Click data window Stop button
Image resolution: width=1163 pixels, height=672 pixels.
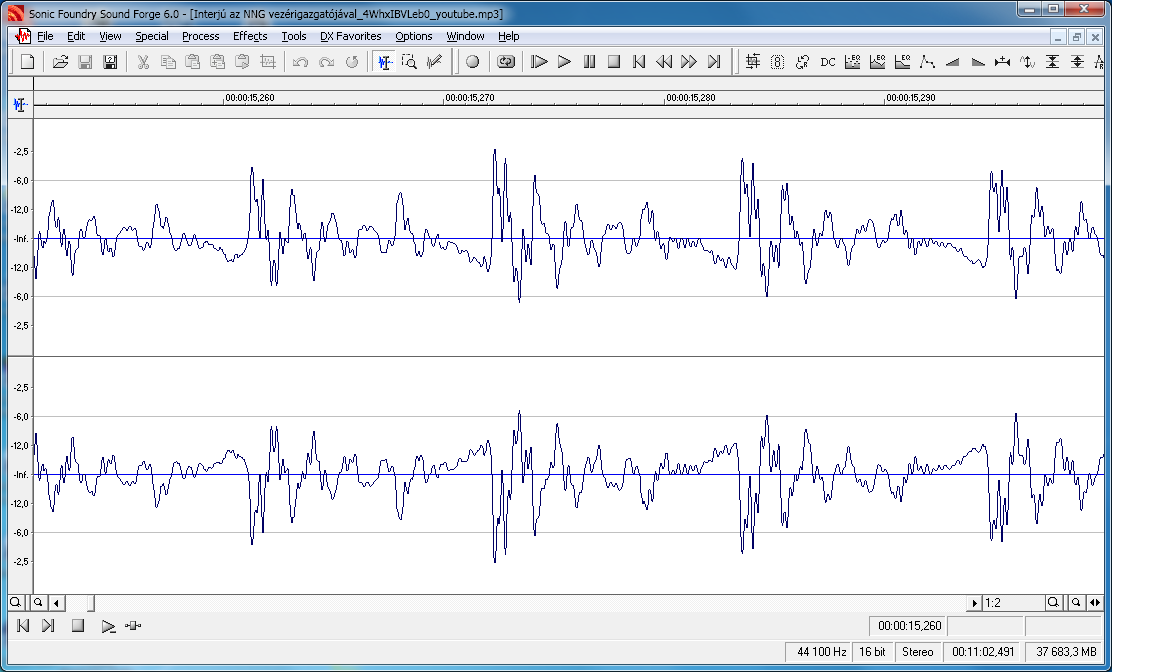coord(78,626)
